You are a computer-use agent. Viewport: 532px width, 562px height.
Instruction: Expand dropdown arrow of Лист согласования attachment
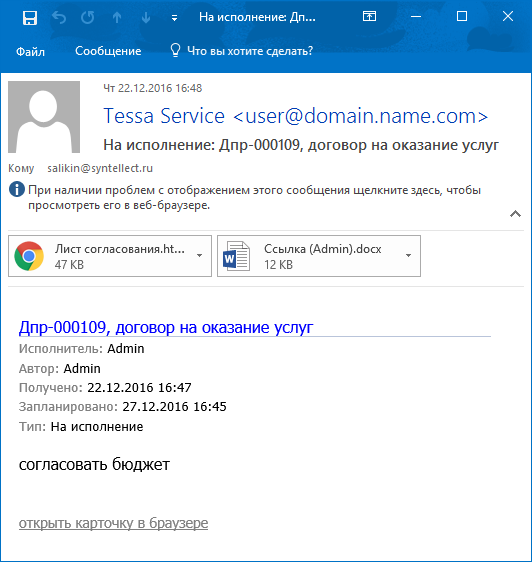click(199, 256)
